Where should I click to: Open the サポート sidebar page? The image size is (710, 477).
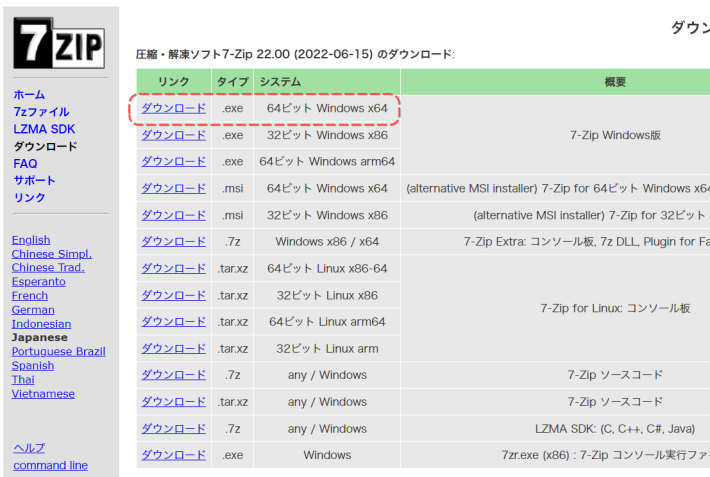[34, 180]
